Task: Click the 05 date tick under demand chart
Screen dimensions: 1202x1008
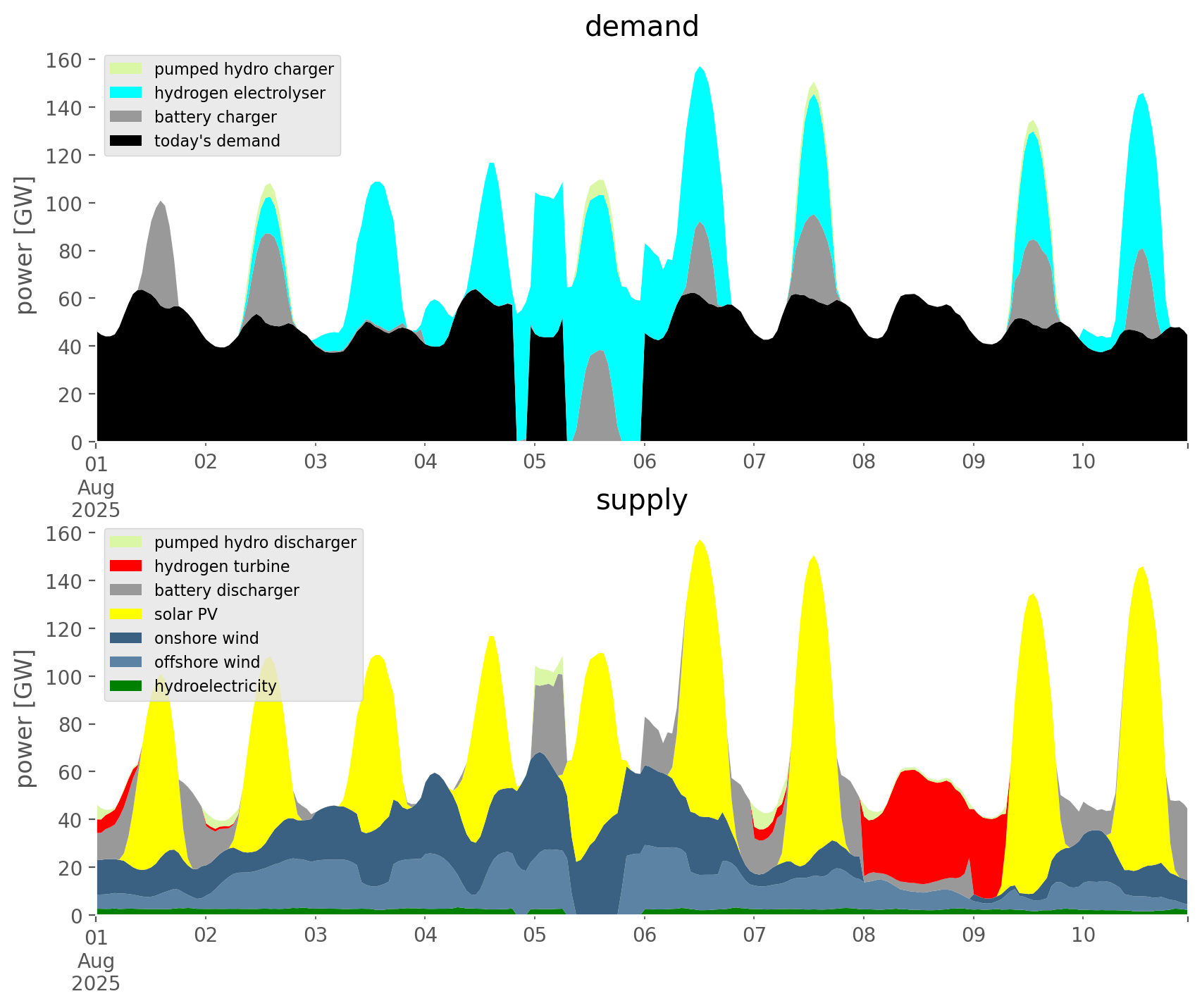Action: point(535,462)
